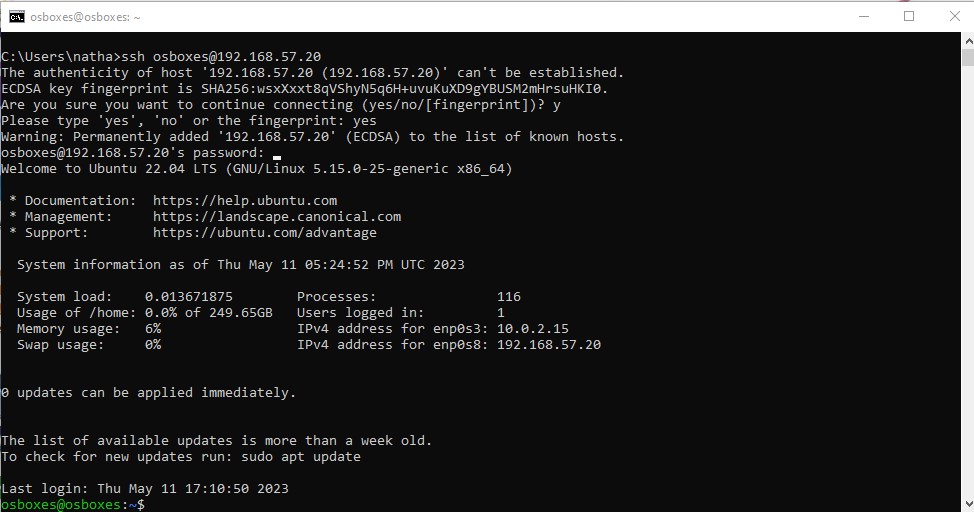Screen dimensions: 974x512
Task: Maximize the terminal window
Action: pyautogui.click(x=909, y=17)
